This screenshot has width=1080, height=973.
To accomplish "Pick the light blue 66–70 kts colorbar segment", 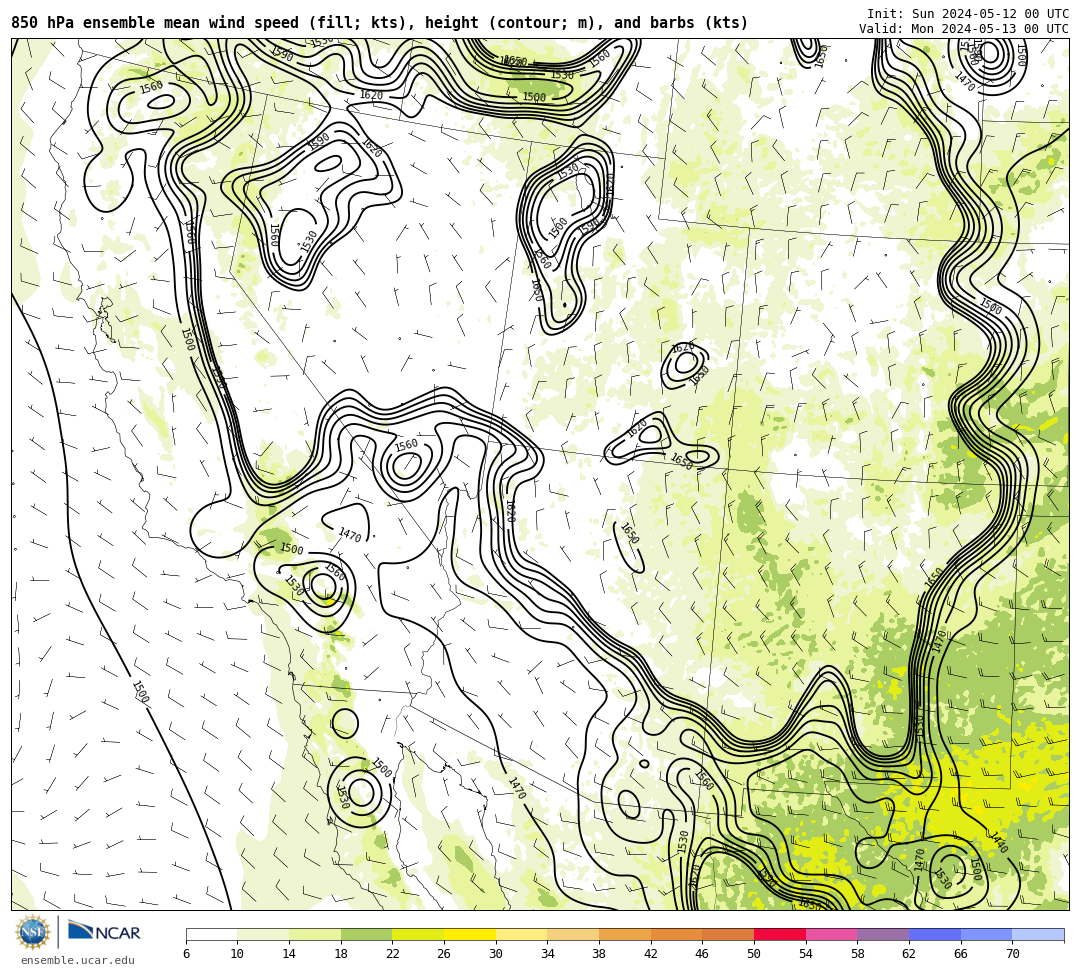I will pos(986,934).
